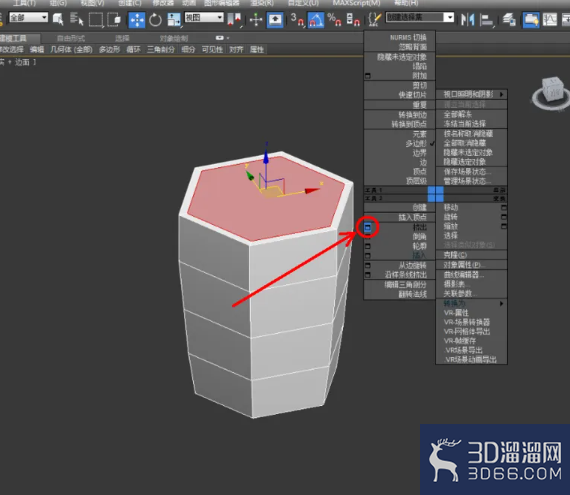Image resolution: width=570 pixels, height=495 pixels.
Task: Open settings box next to 移动
Action: coord(503,208)
